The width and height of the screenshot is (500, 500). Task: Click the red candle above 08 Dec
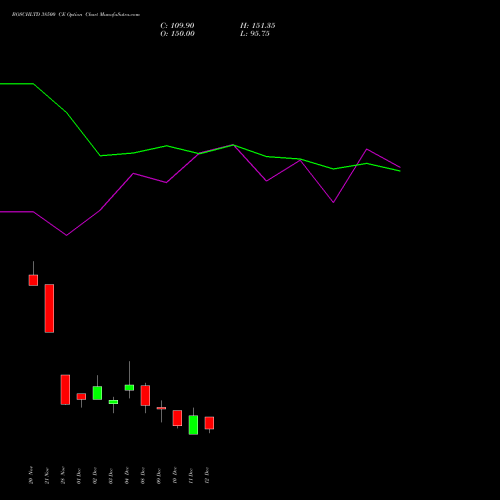tap(145, 395)
